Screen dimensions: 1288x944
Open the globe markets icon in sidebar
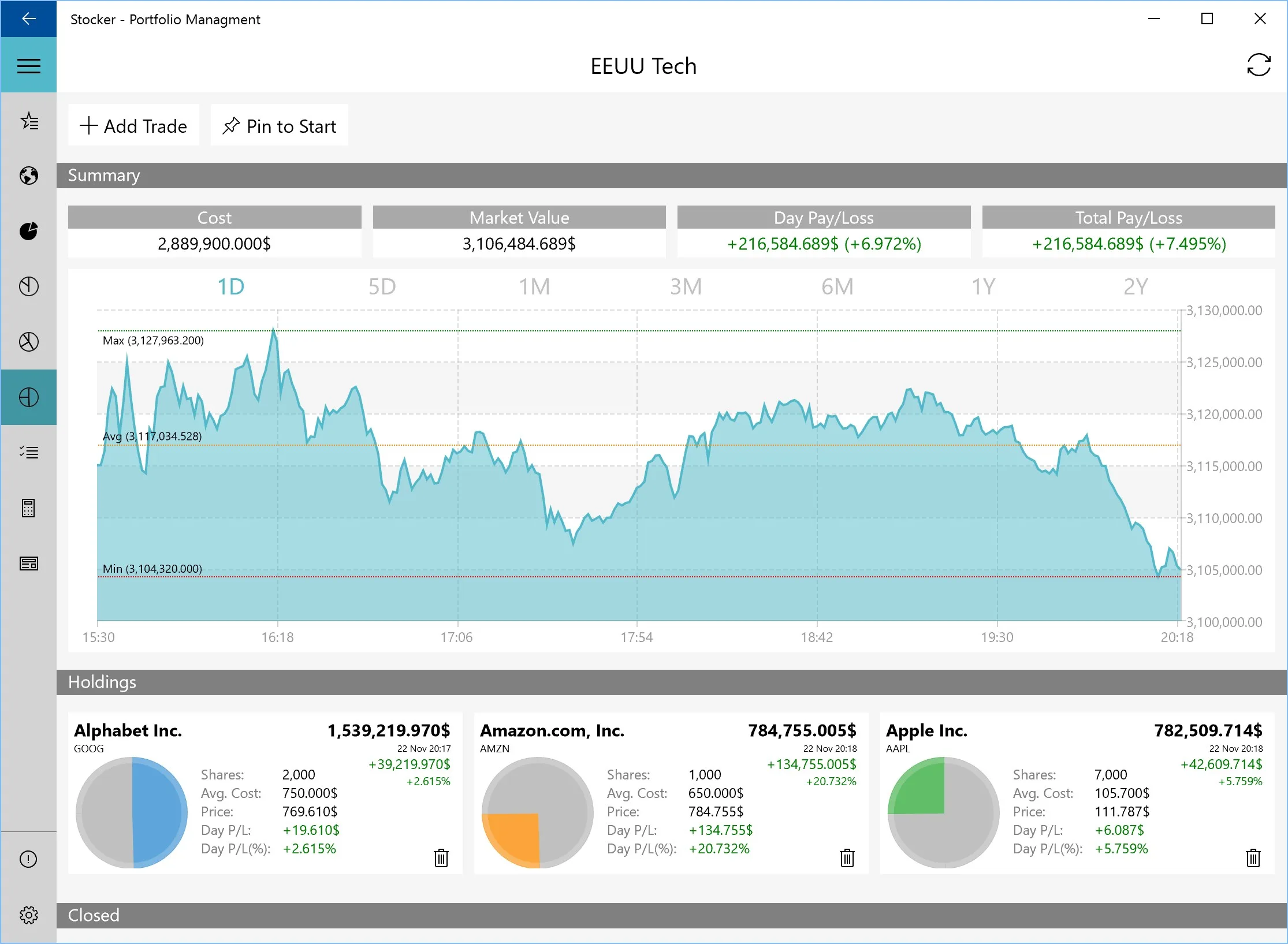click(28, 176)
